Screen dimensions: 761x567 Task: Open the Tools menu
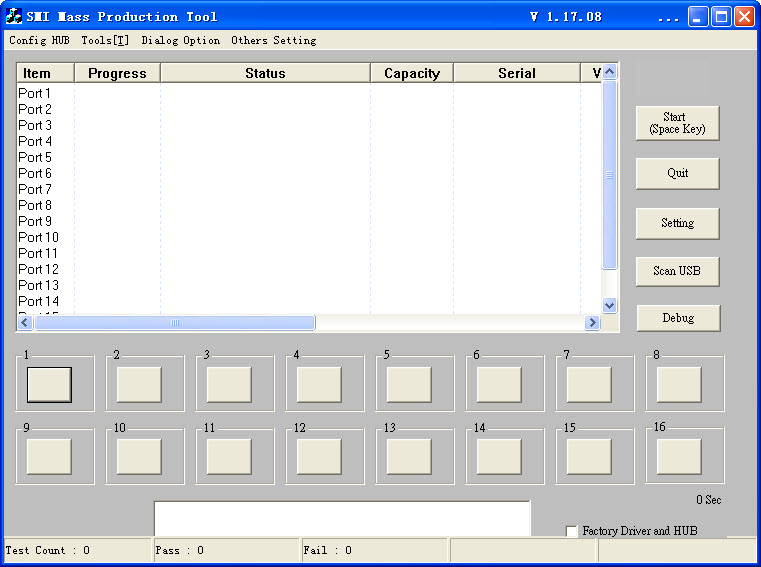pos(105,41)
